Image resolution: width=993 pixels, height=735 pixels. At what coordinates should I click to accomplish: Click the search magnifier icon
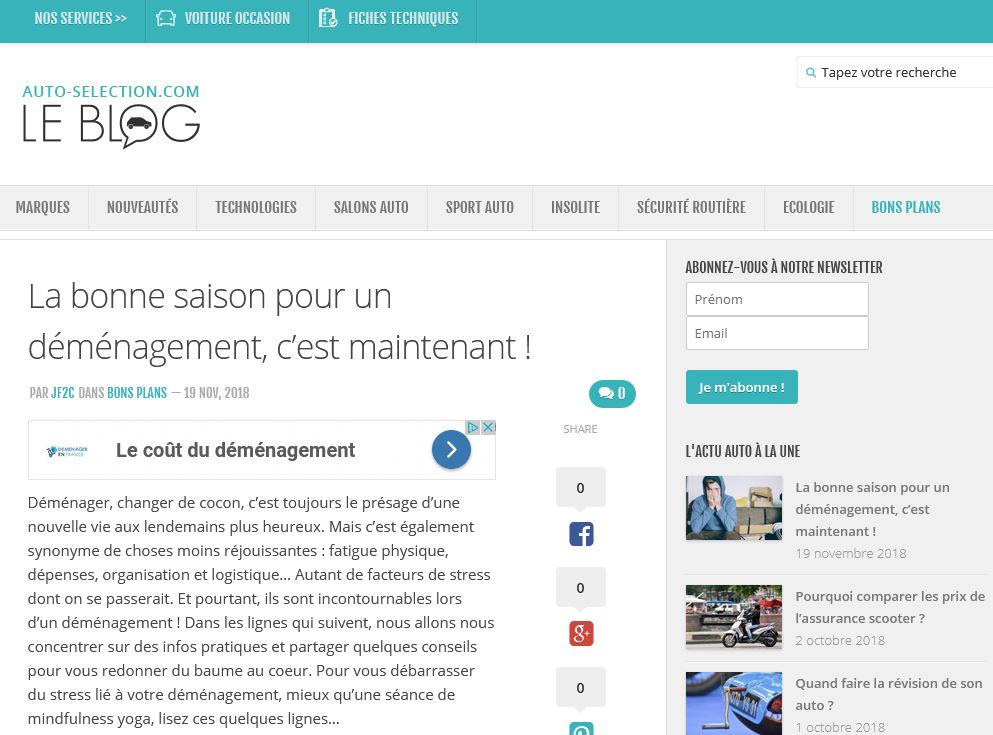point(811,73)
